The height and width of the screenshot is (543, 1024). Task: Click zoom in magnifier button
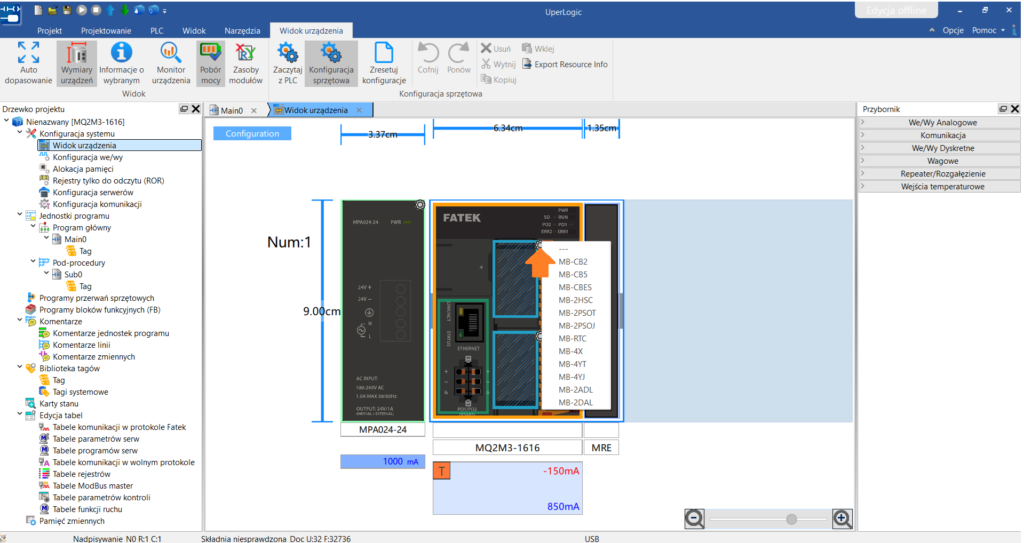point(842,519)
